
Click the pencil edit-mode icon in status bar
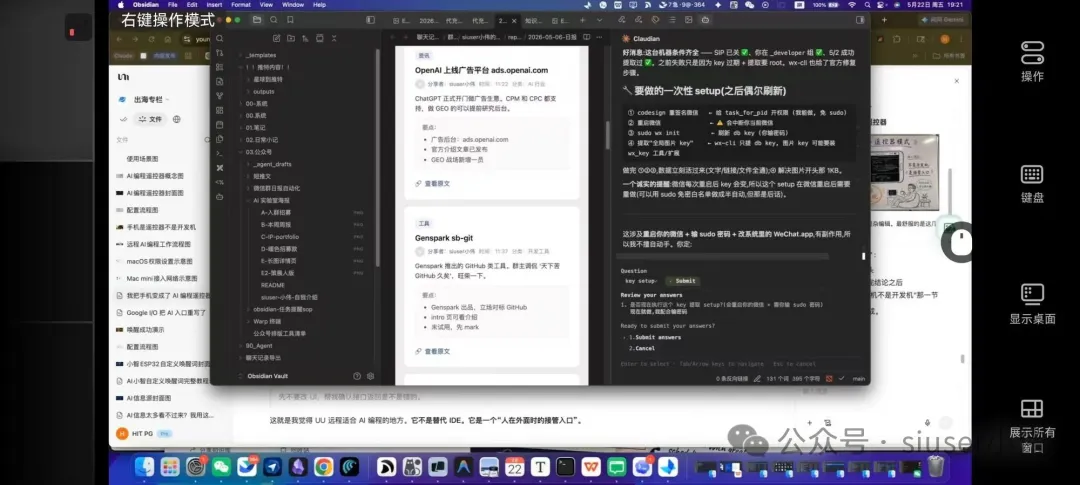click(758, 378)
